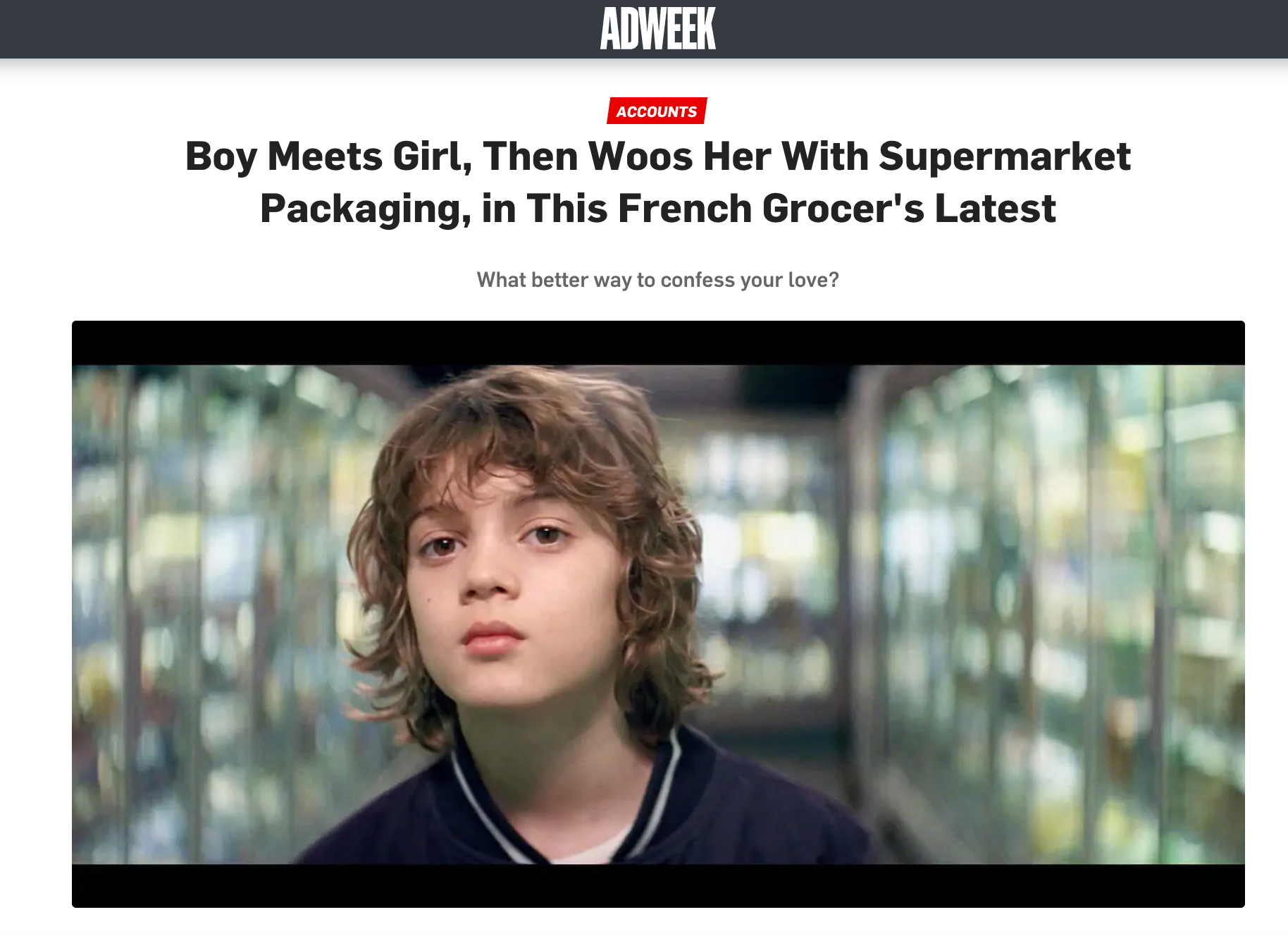
Task: Click the headline's first line starting 'Boy Meets Girl'
Action: (657, 156)
